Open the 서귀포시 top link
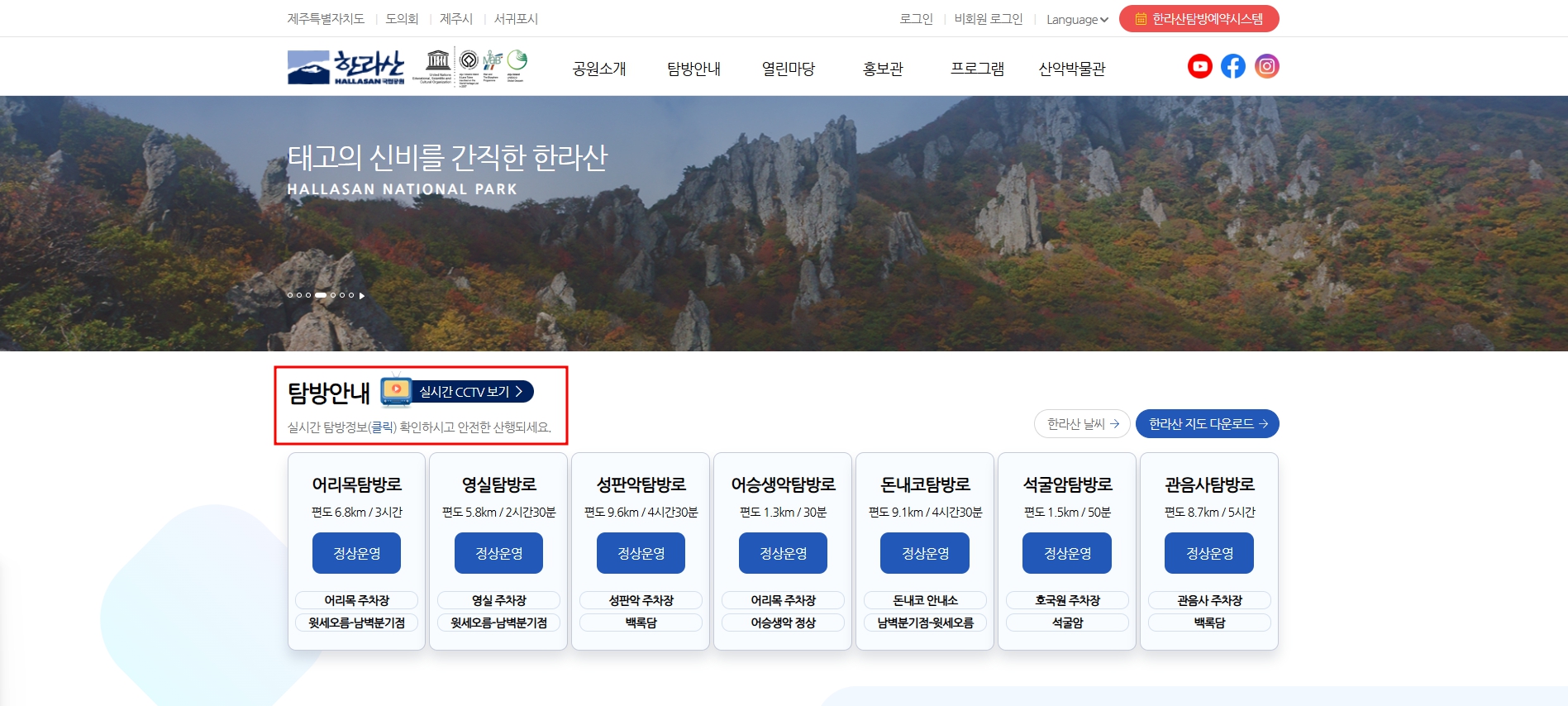 pos(516,19)
